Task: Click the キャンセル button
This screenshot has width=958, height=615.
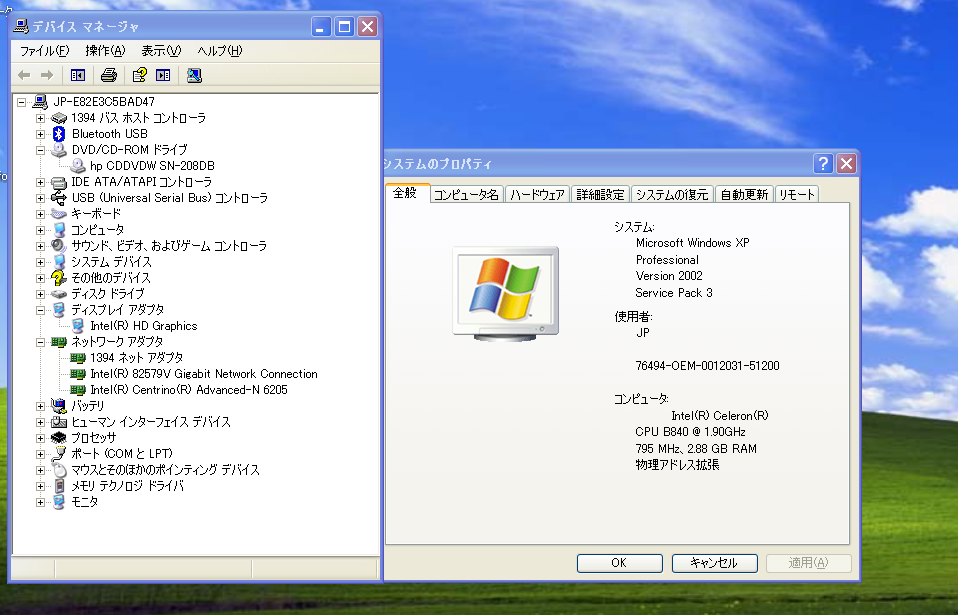Action: coord(714,563)
